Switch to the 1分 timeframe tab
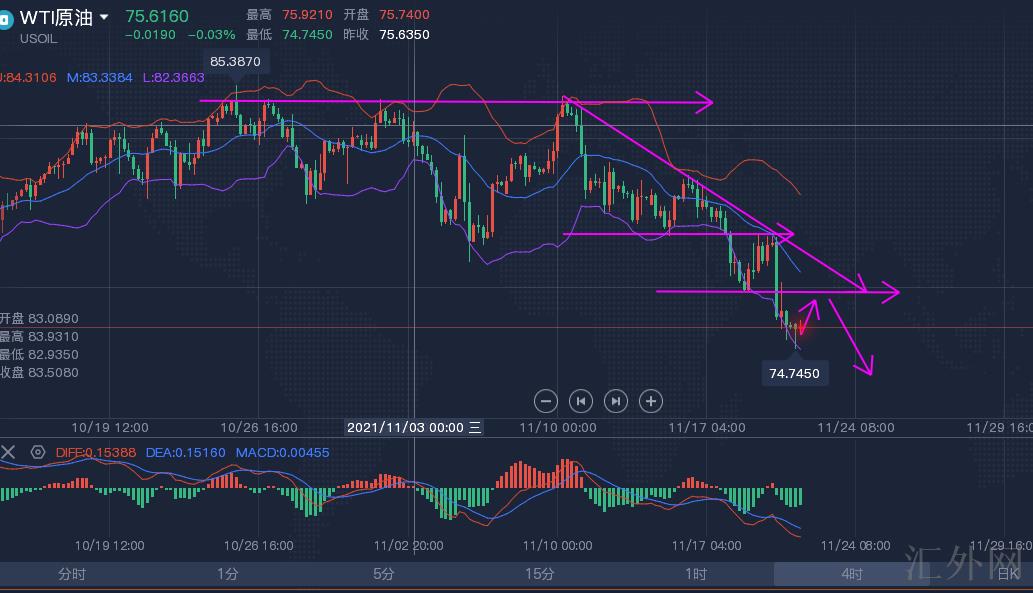Screen dimensions: 1033x593 coord(228,574)
